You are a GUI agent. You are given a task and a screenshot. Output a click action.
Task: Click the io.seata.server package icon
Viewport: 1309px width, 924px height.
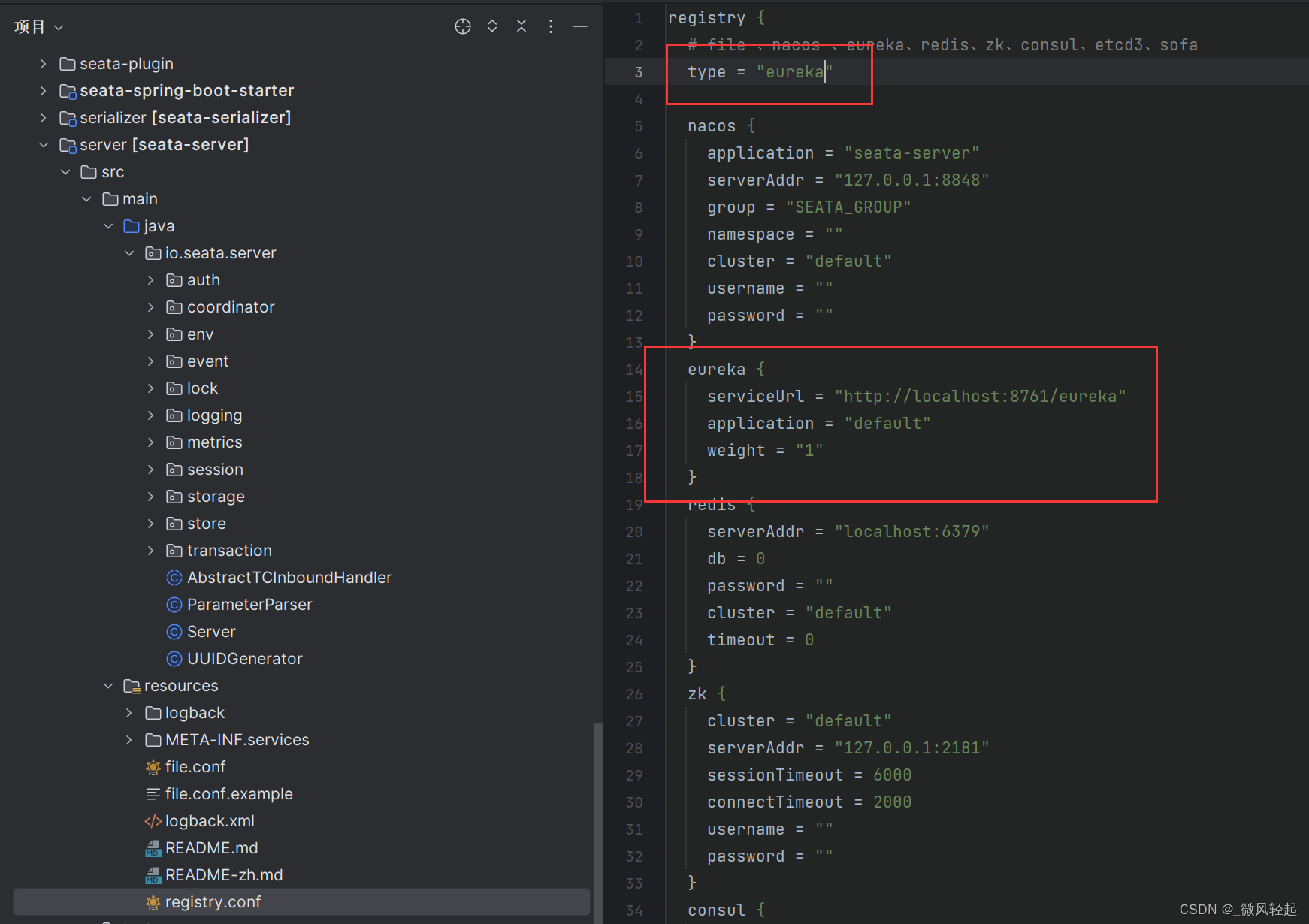(153, 253)
